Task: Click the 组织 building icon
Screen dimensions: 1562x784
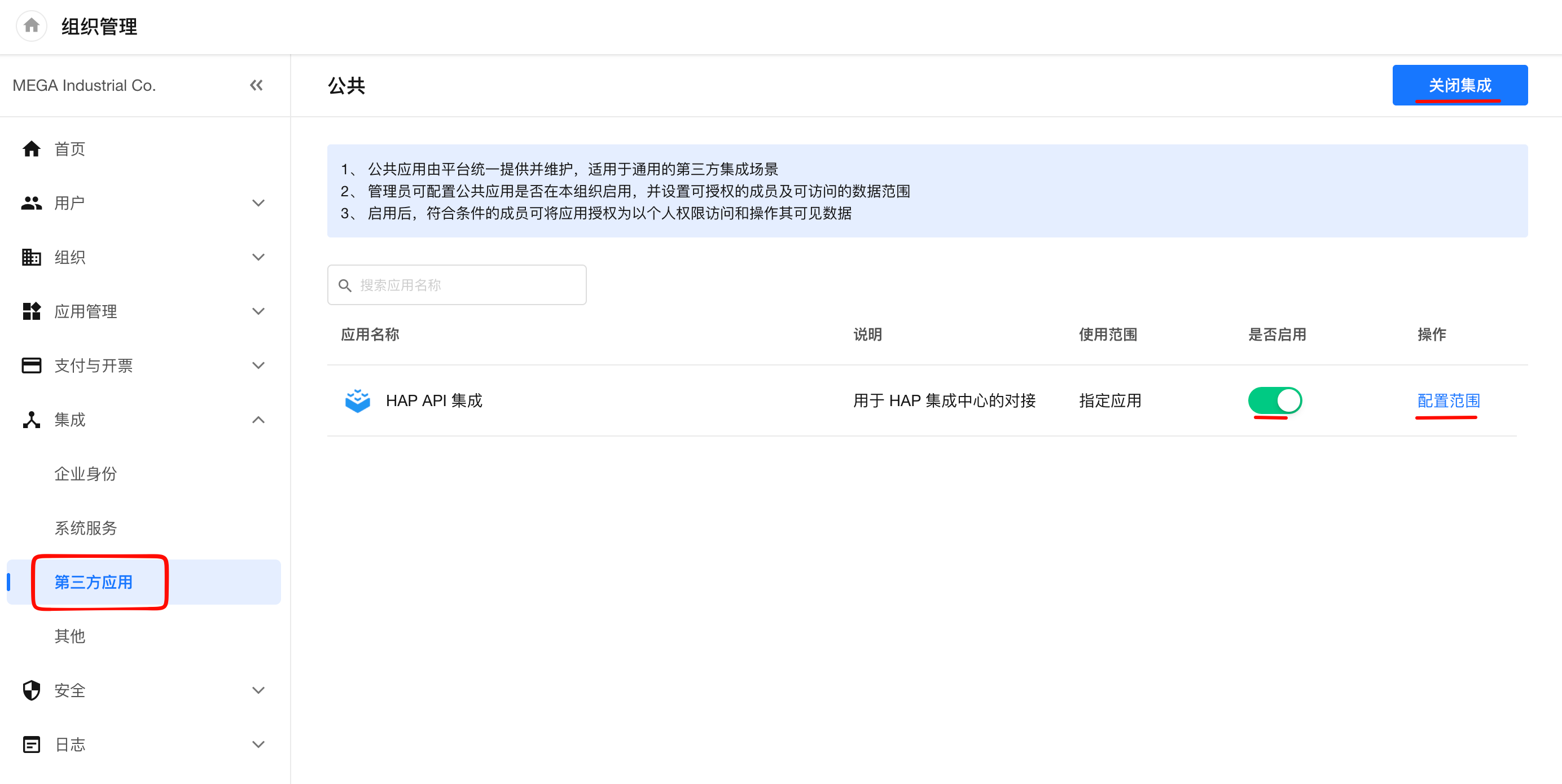Action: [32, 257]
